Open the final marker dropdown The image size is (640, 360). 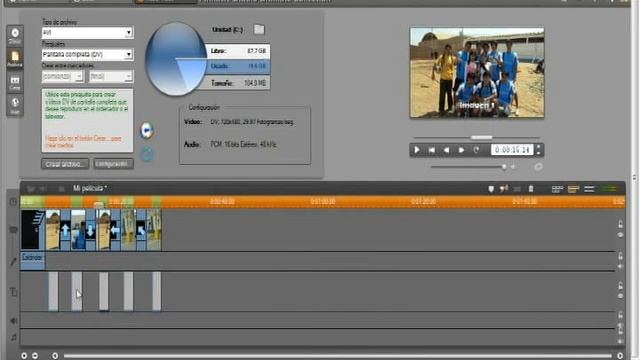click(111, 76)
